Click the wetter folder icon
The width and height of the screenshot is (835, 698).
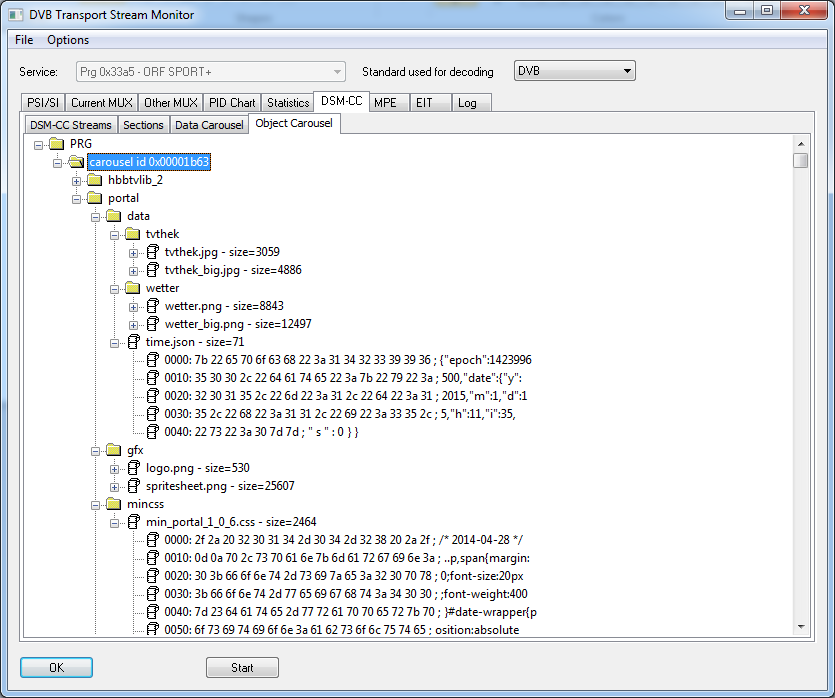pyautogui.click(x=132, y=288)
